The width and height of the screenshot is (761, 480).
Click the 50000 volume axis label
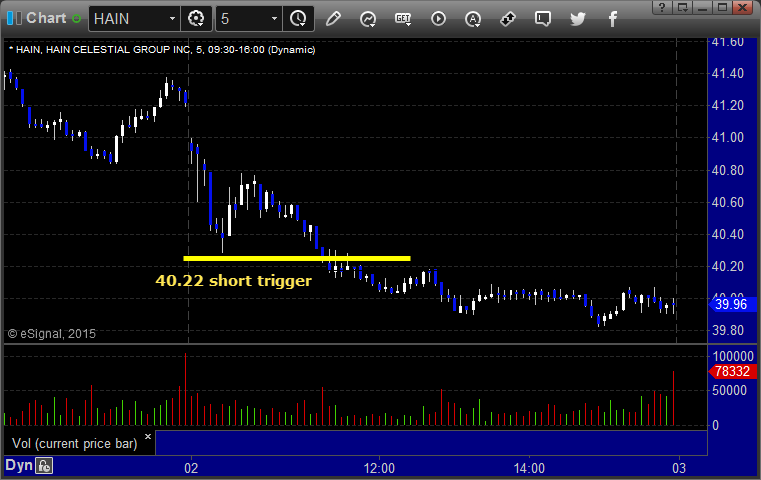[729, 390]
